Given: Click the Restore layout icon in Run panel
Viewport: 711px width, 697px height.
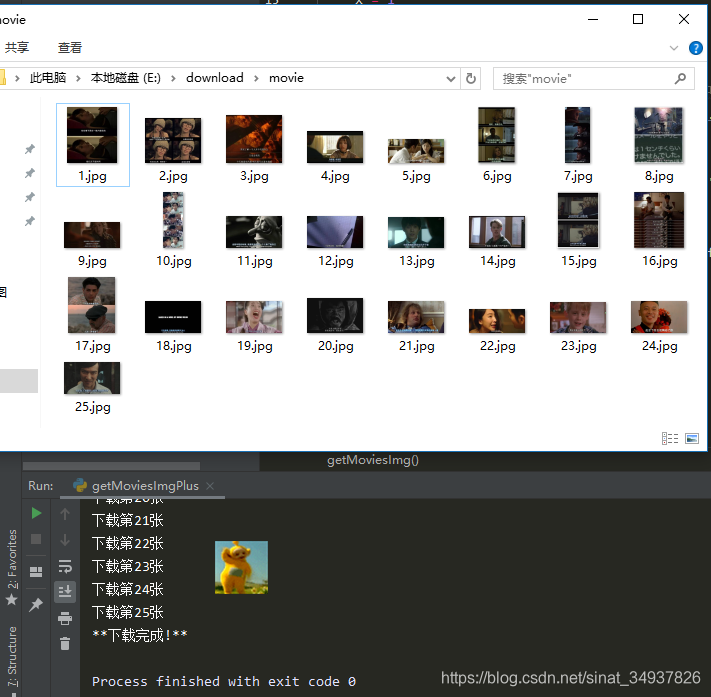Looking at the screenshot, I should coord(36,572).
